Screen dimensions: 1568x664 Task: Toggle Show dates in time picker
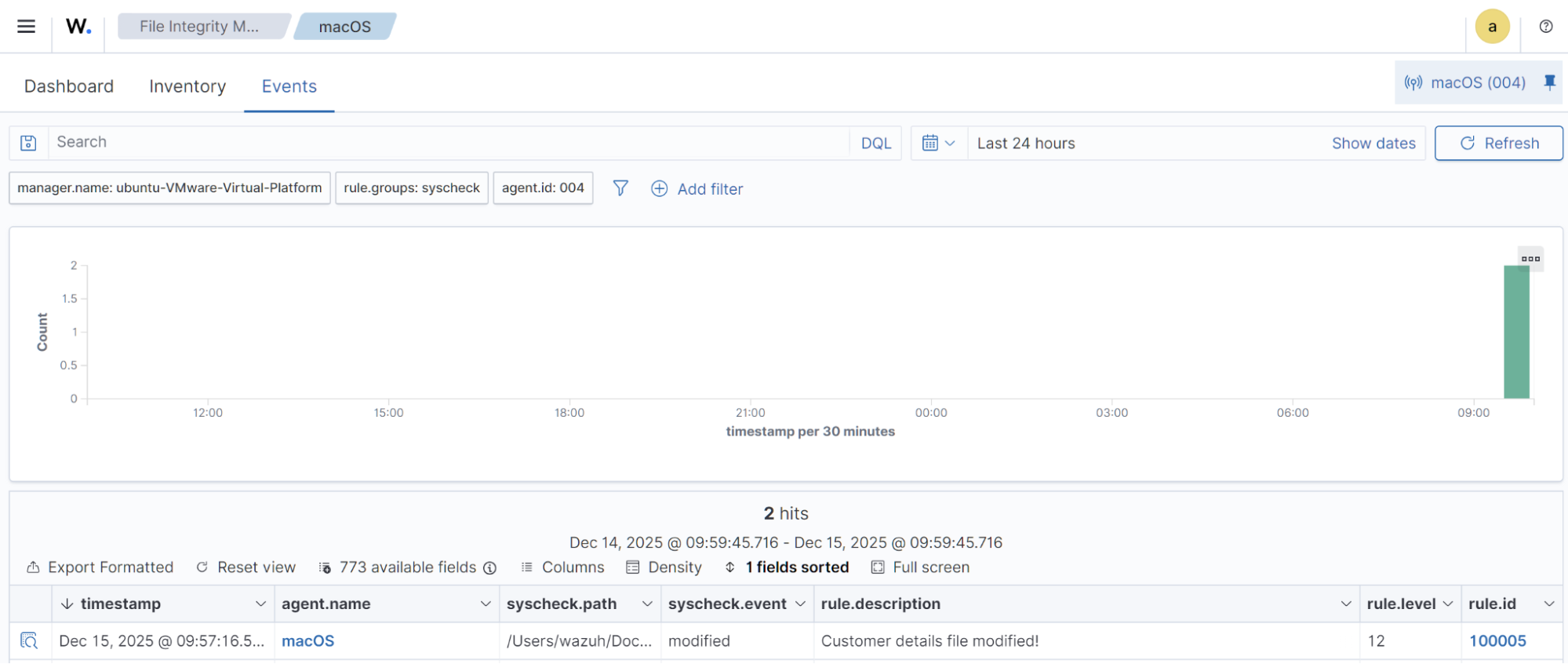point(1373,144)
